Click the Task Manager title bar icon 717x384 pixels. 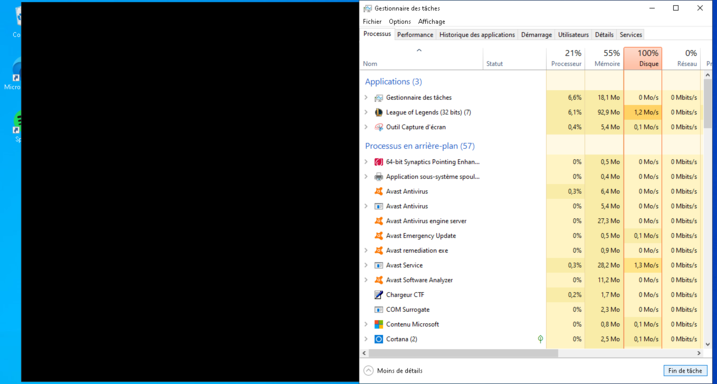point(368,8)
